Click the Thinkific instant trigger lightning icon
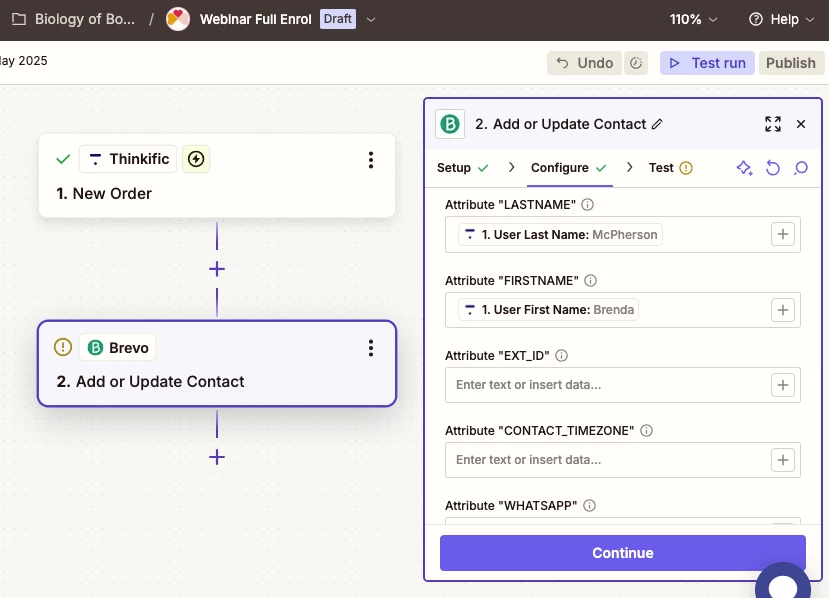829x598 pixels. point(196,159)
